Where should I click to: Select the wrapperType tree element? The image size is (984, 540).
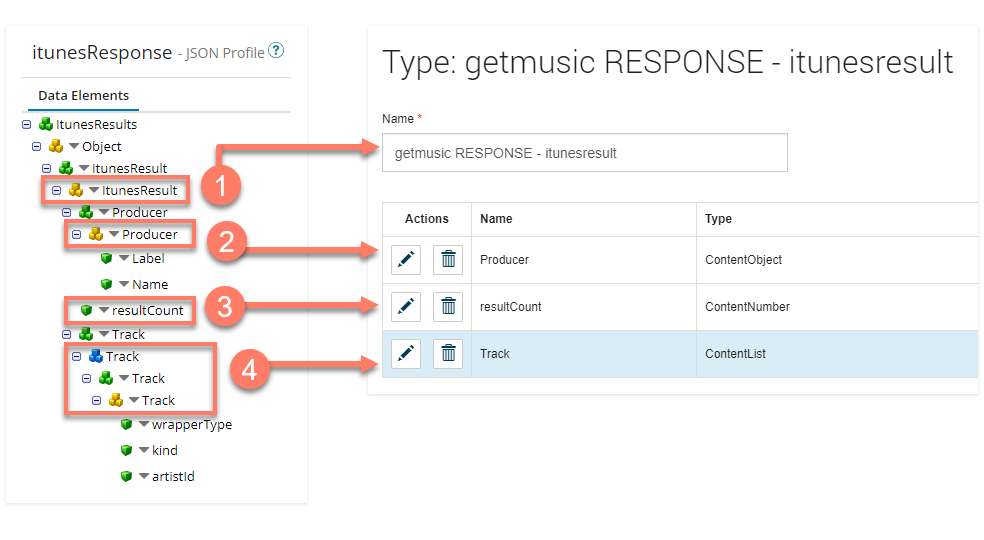[192, 425]
